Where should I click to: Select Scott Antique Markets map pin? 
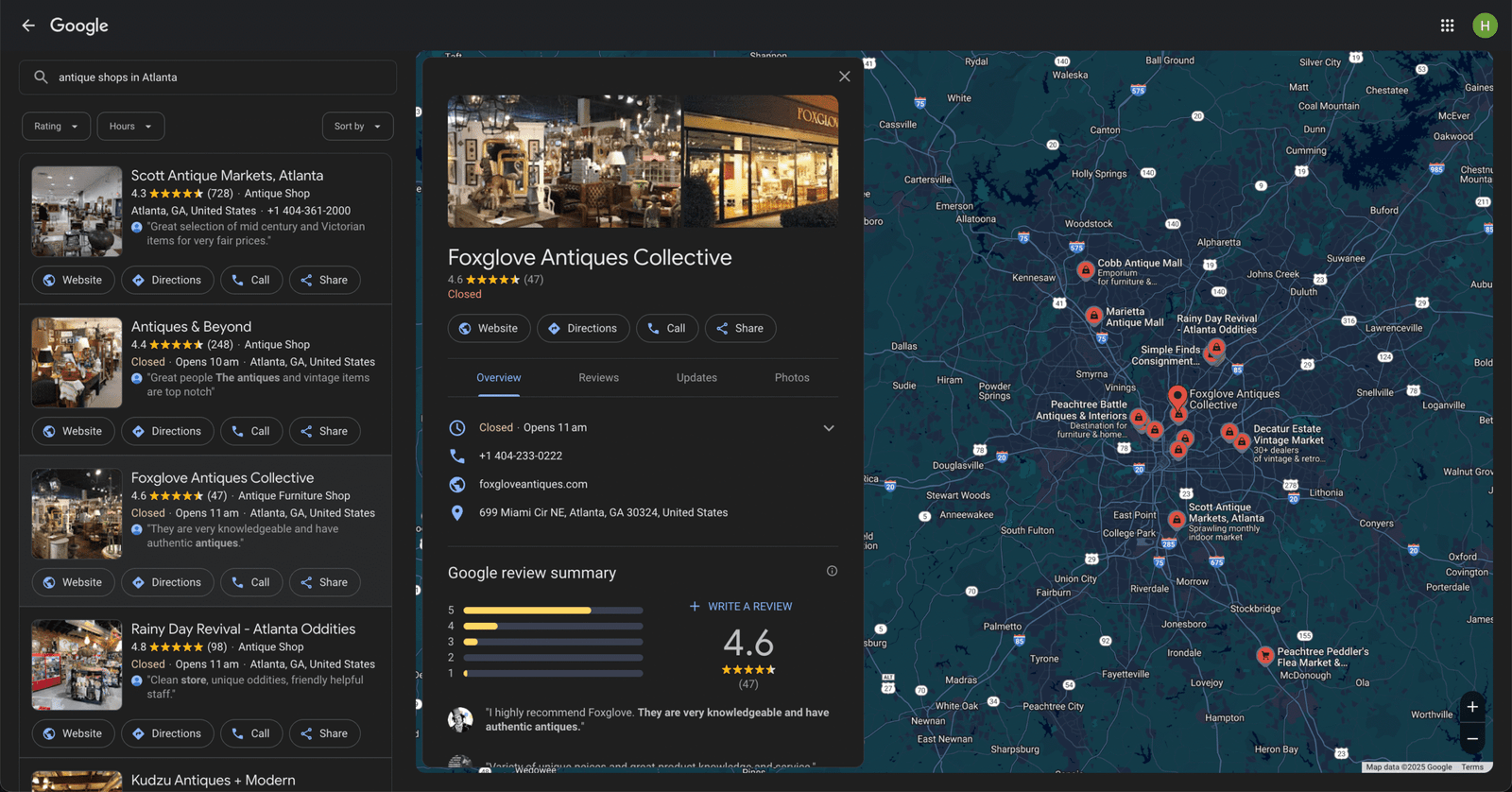(x=1177, y=519)
